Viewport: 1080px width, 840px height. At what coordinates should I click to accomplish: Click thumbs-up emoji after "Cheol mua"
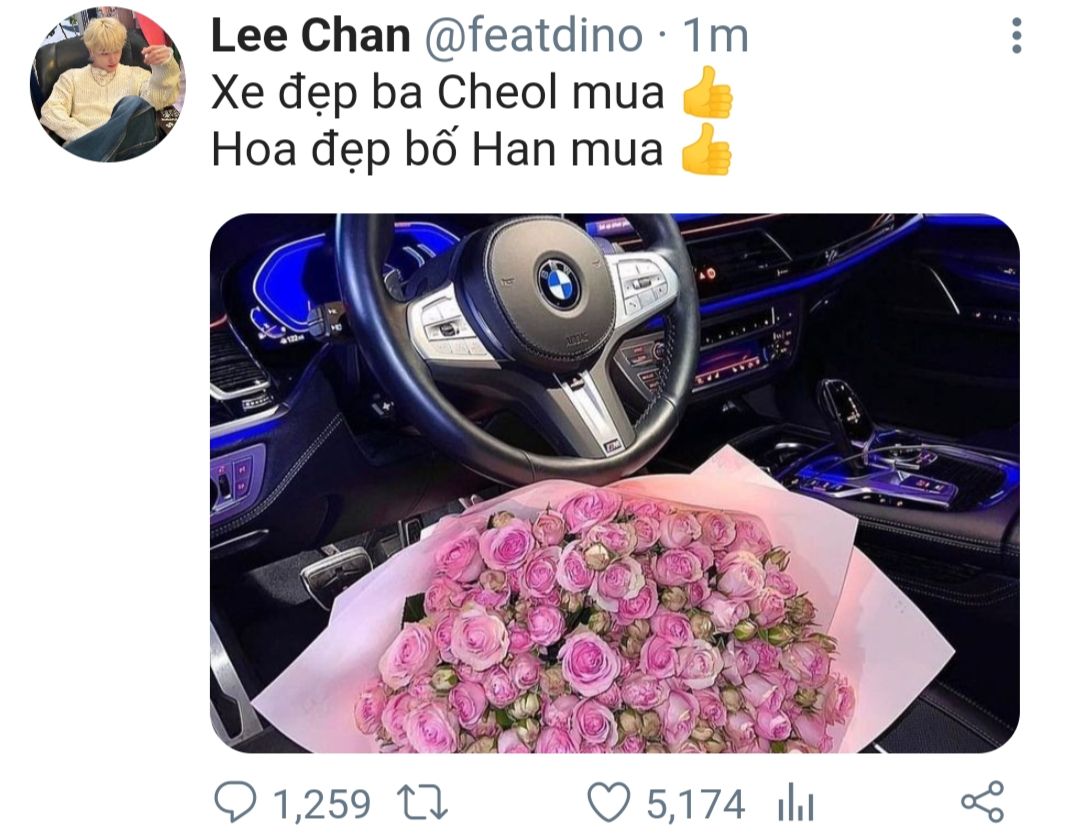tap(707, 92)
